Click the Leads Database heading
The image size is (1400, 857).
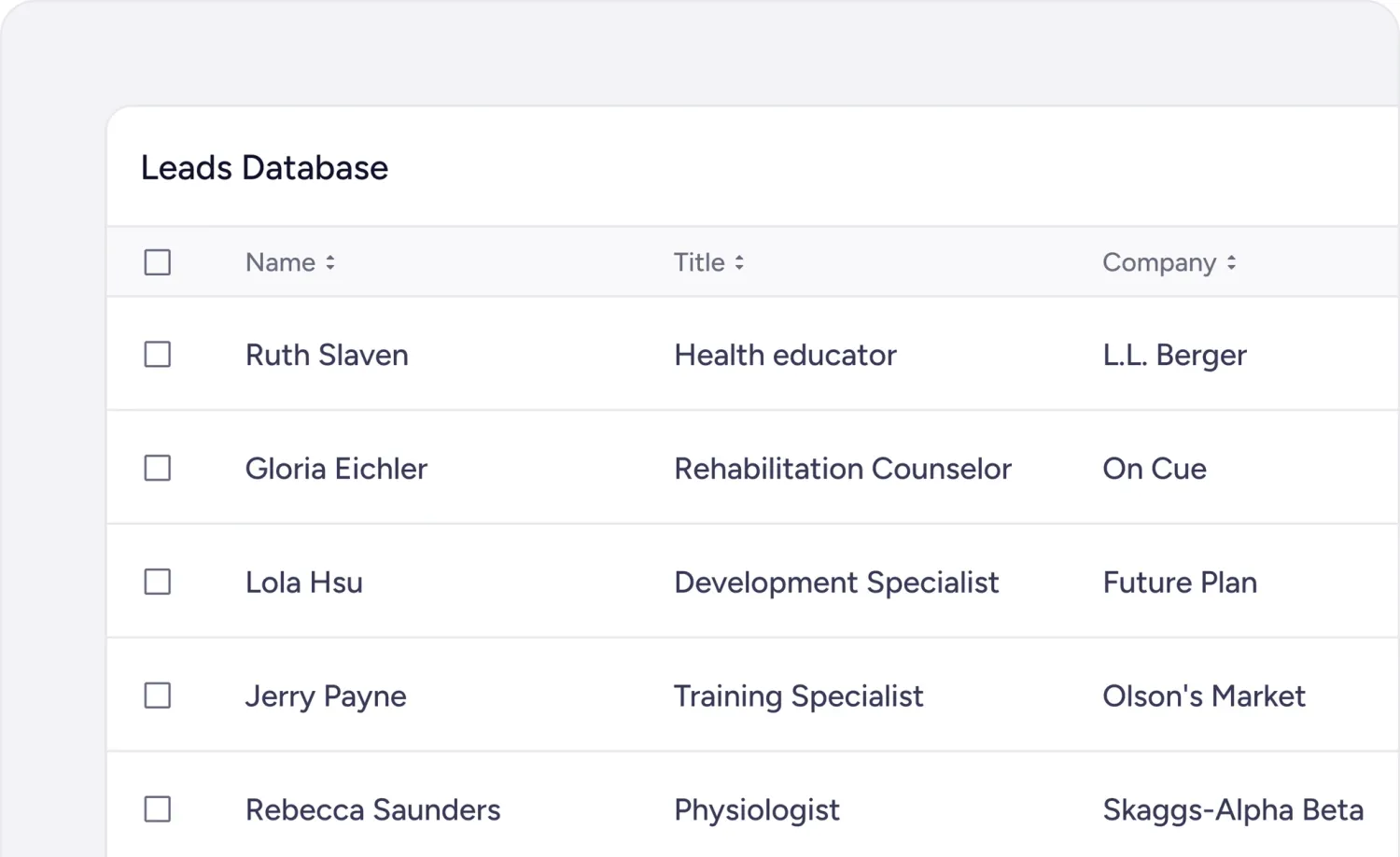(264, 168)
